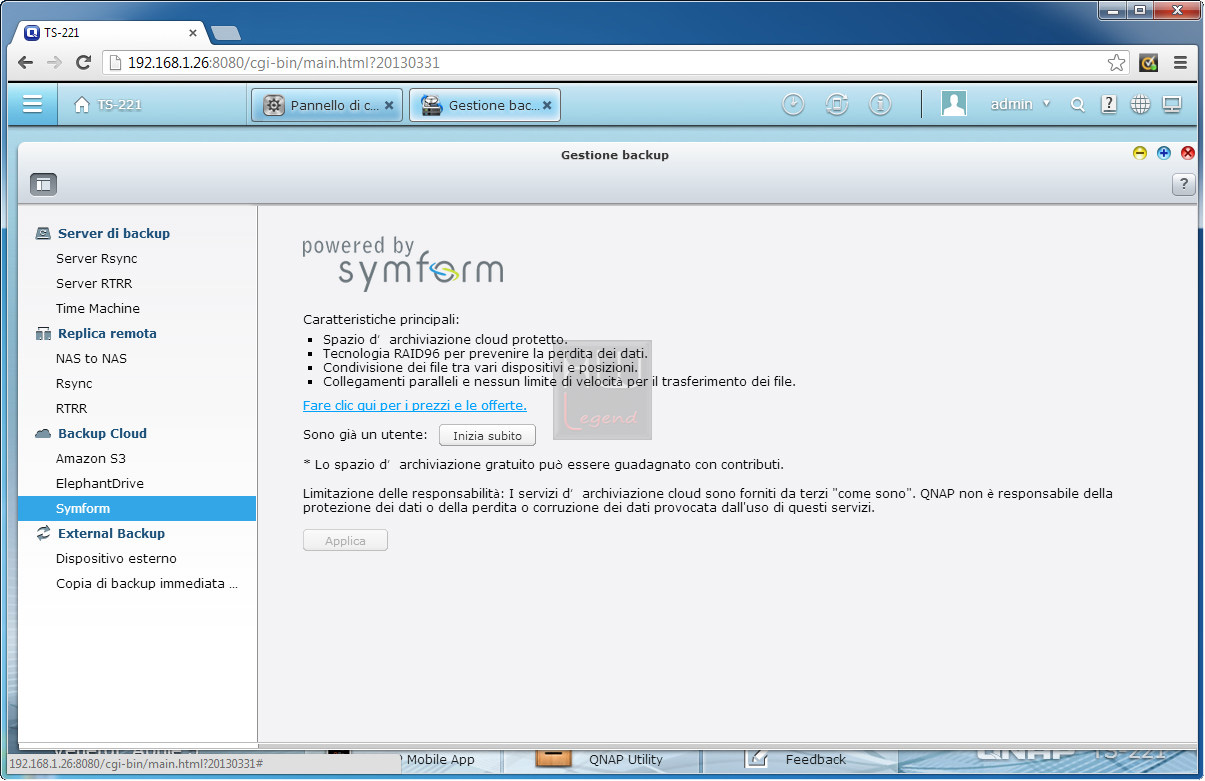Open the Chrome menu button
The image size is (1205, 781).
[1180, 62]
